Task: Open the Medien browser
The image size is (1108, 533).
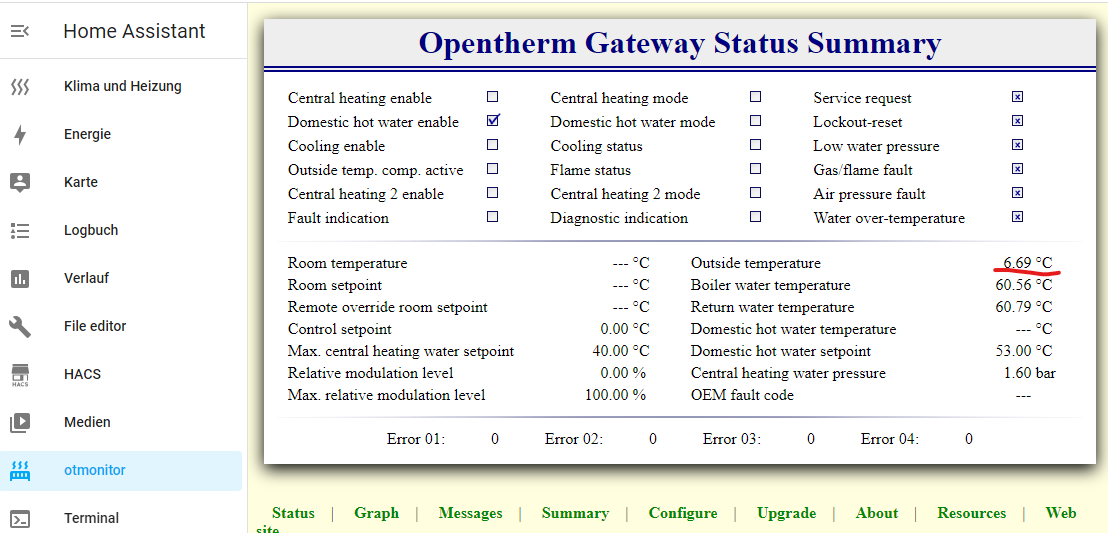Action: (x=88, y=423)
